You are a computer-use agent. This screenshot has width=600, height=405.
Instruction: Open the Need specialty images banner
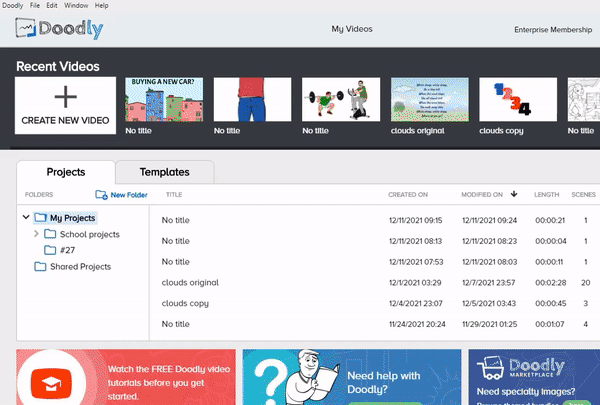point(534,377)
